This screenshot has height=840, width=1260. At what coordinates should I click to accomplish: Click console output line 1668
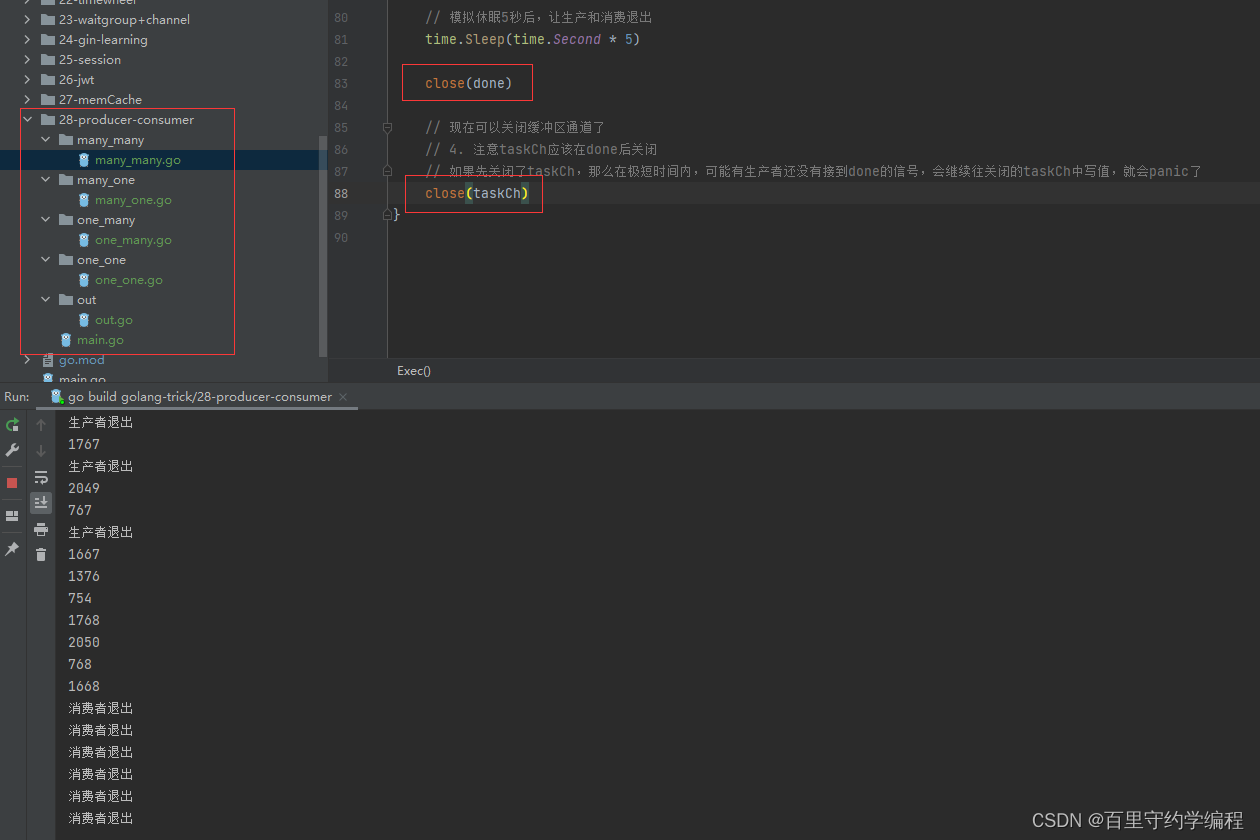click(84, 686)
